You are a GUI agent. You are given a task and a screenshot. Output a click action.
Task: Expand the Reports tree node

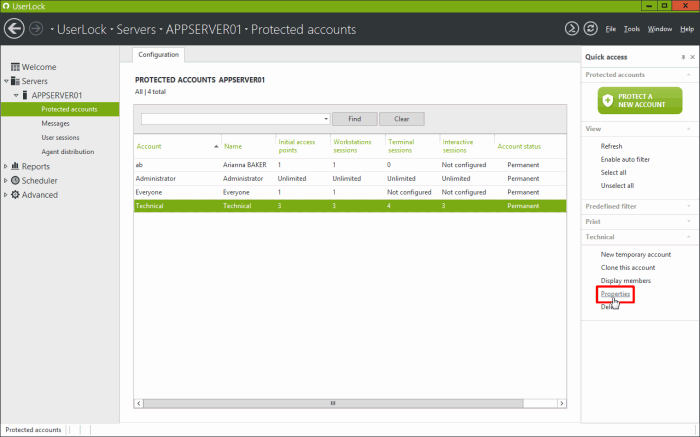[x=6, y=166]
